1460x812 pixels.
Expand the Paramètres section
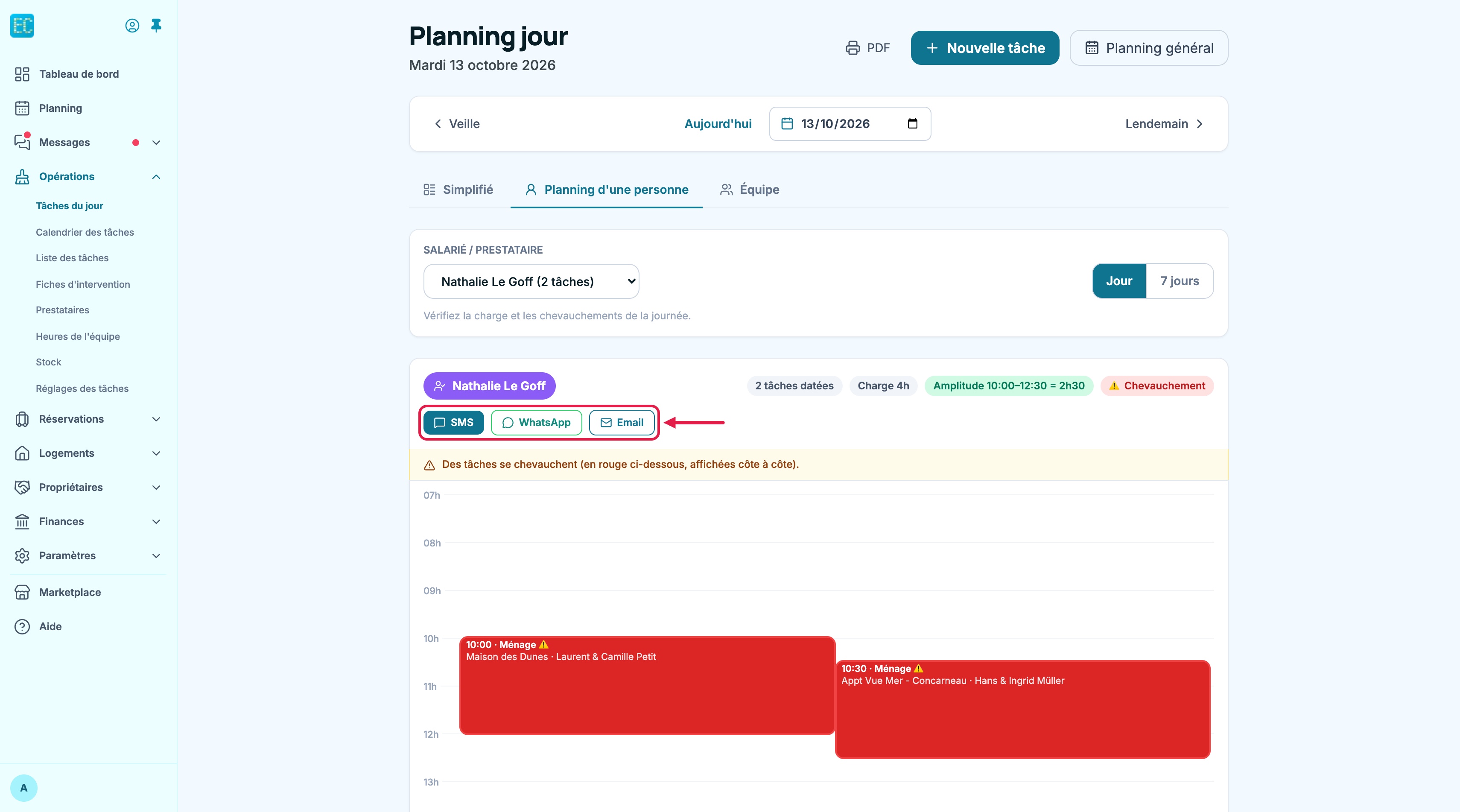[x=156, y=556]
